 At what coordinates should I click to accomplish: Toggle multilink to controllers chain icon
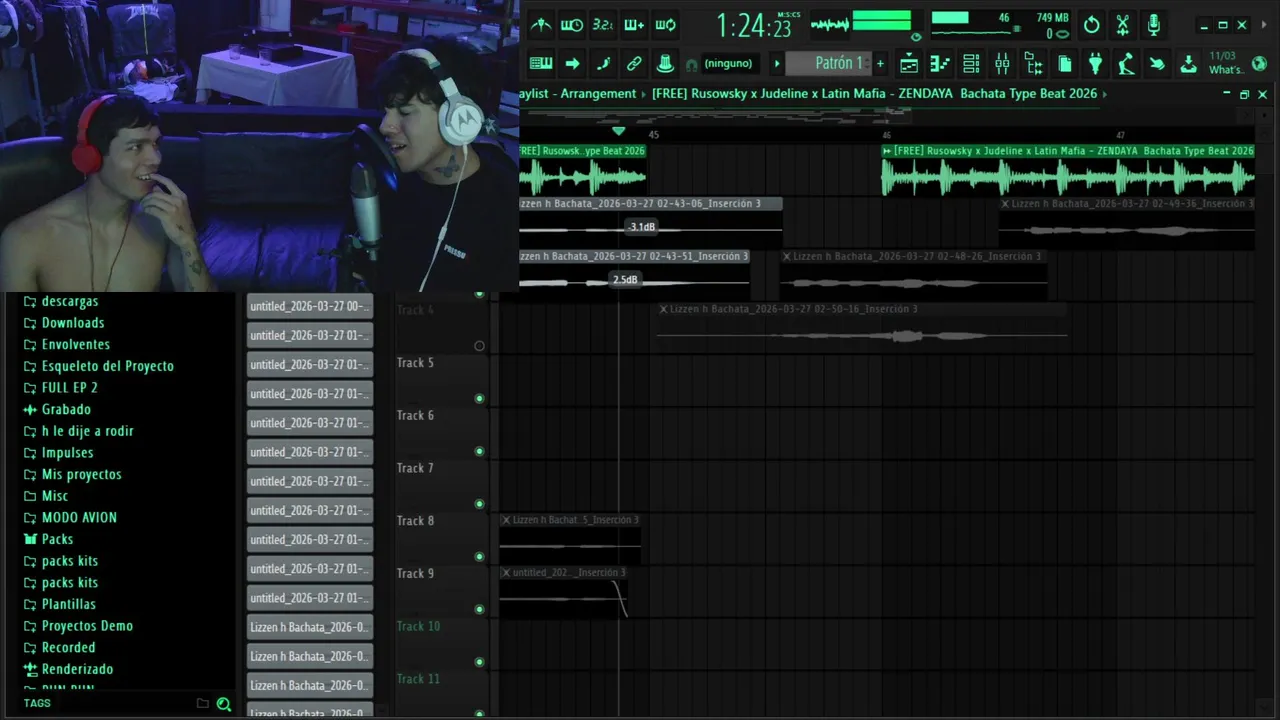point(634,63)
